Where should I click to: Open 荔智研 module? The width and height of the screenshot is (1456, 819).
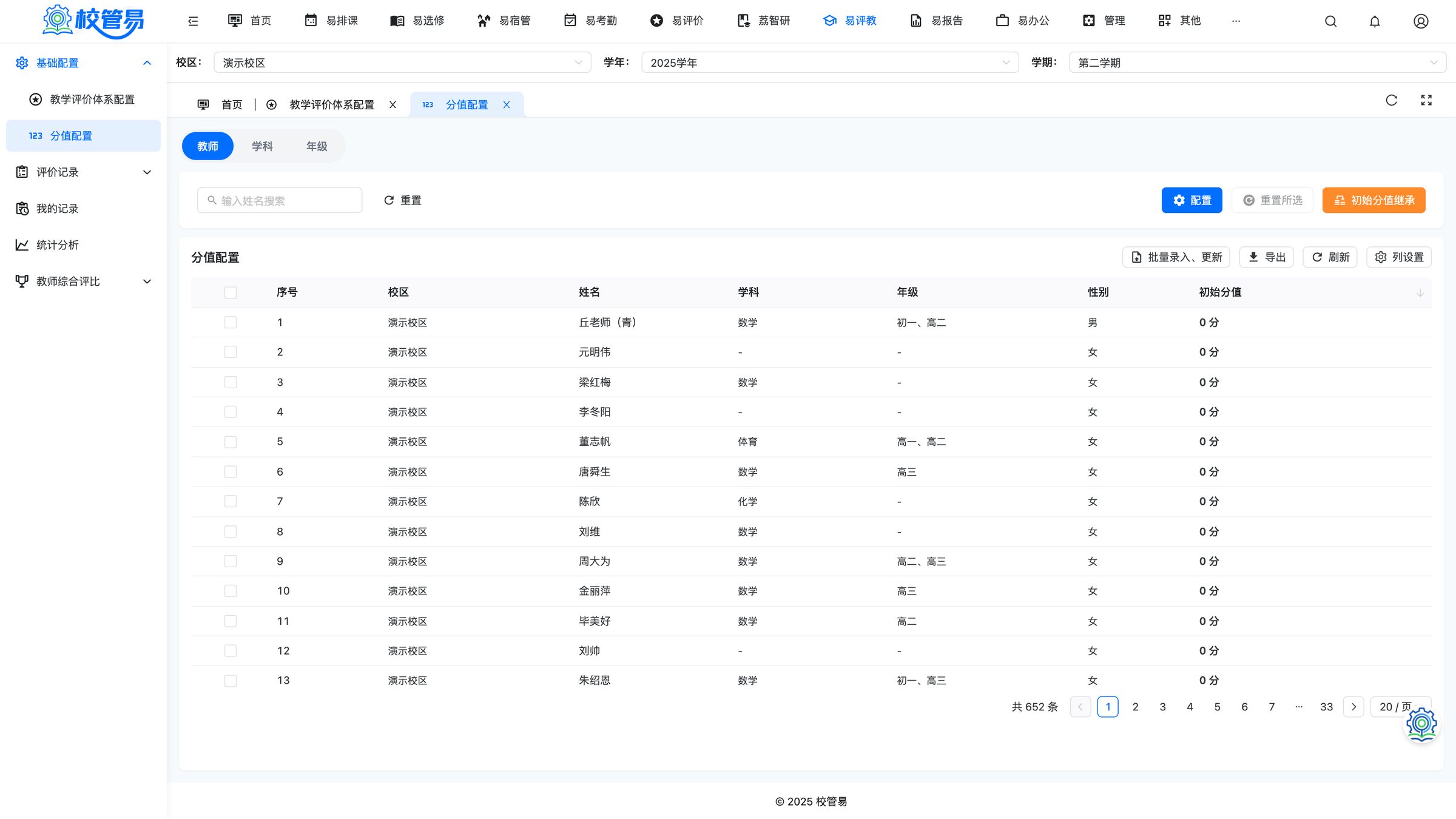(763, 21)
